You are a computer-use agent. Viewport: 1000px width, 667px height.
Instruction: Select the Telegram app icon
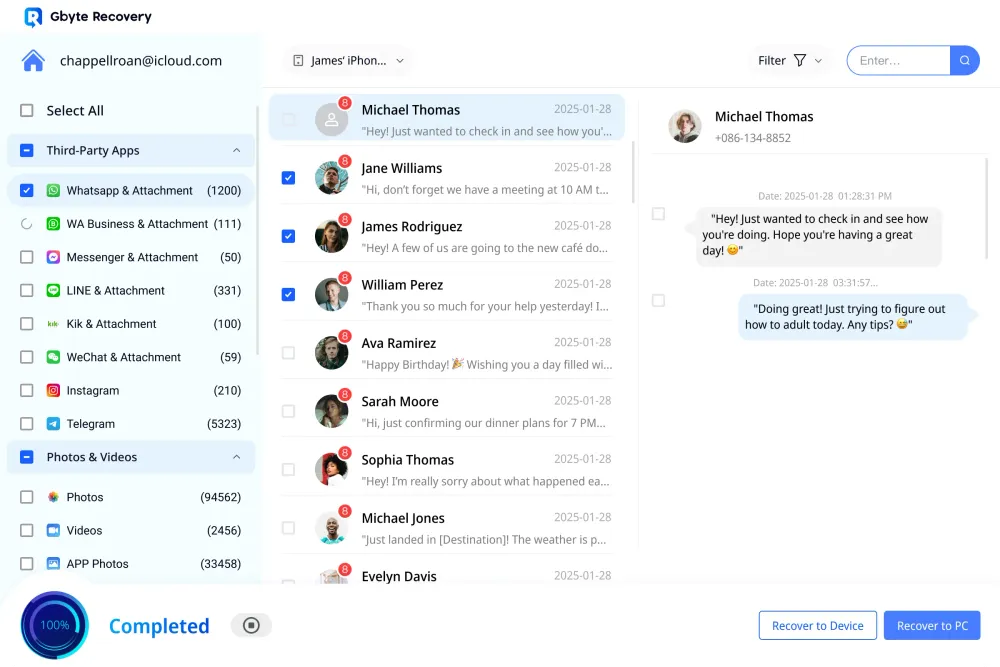coord(52,423)
